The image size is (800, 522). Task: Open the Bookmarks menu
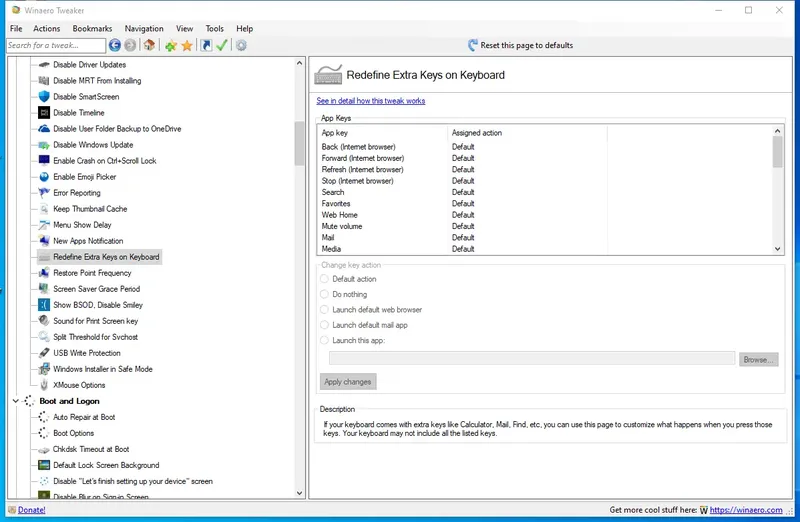(x=92, y=29)
